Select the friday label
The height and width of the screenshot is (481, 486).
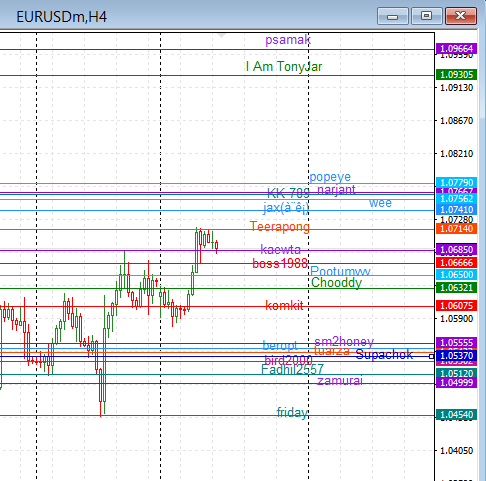click(x=292, y=413)
